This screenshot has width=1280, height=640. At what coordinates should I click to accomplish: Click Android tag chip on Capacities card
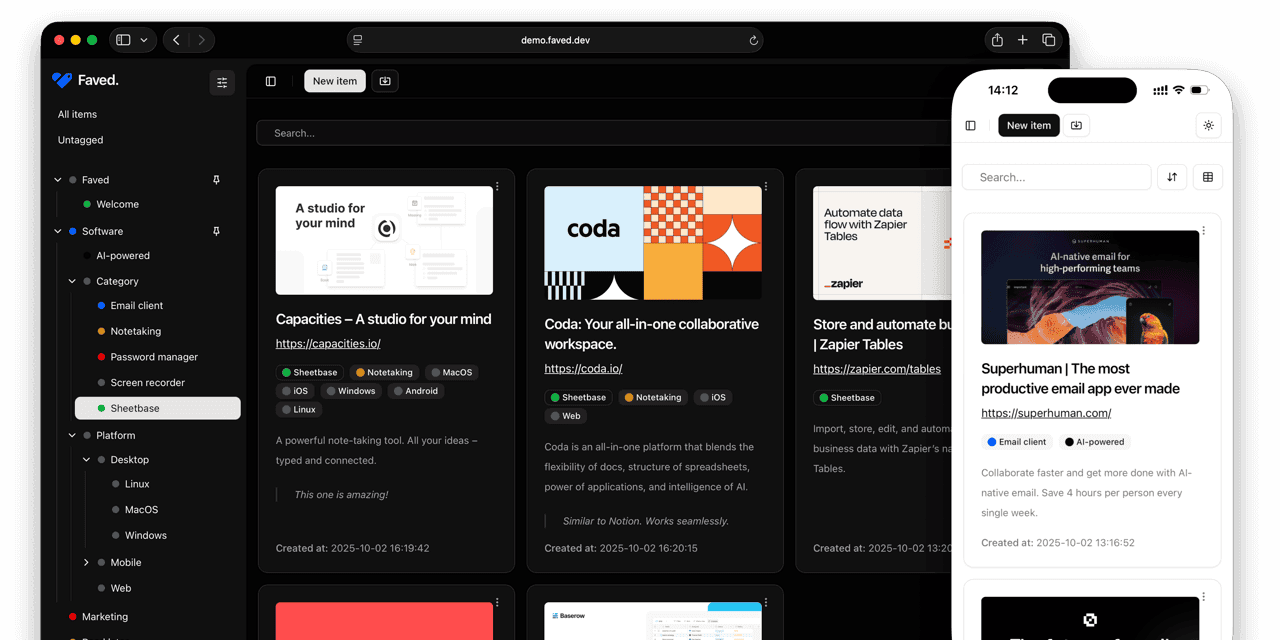(x=416, y=391)
